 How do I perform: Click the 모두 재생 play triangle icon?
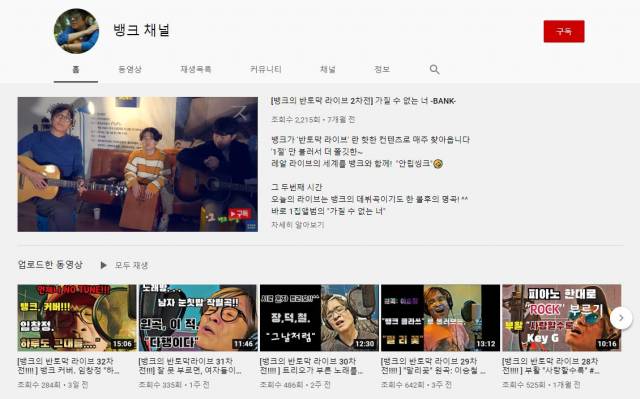pyautogui.click(x=103, y=265)
